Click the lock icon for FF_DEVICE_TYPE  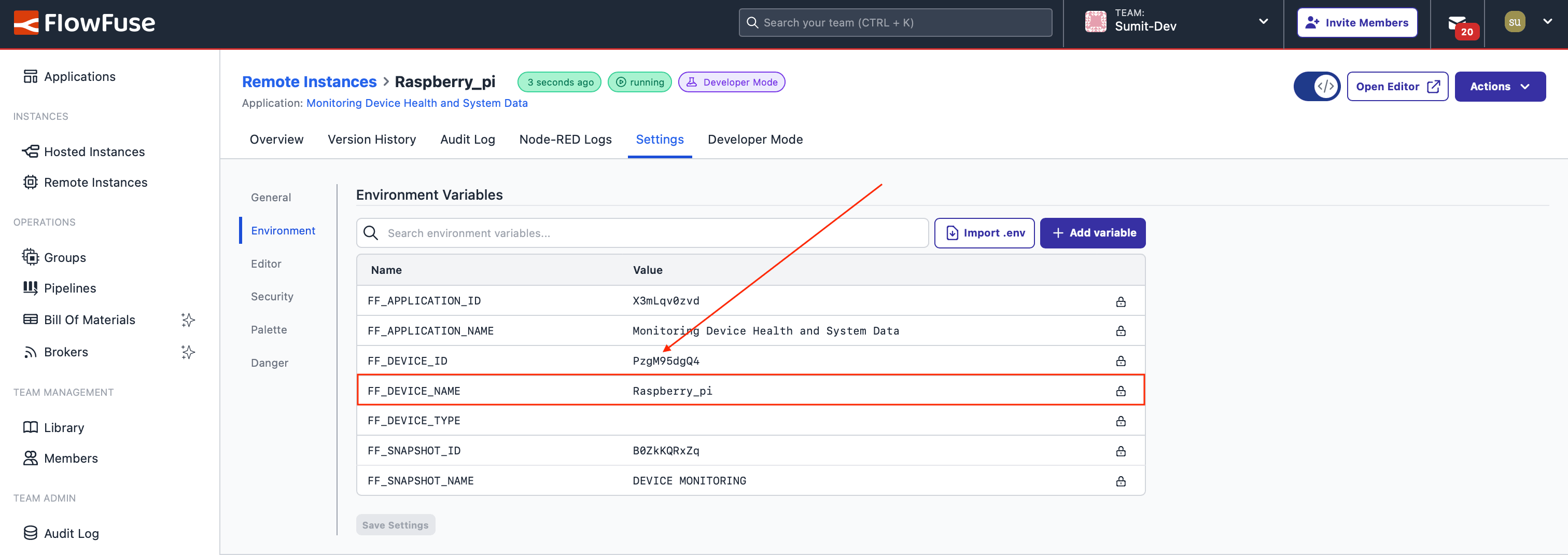pos(1120,421)
